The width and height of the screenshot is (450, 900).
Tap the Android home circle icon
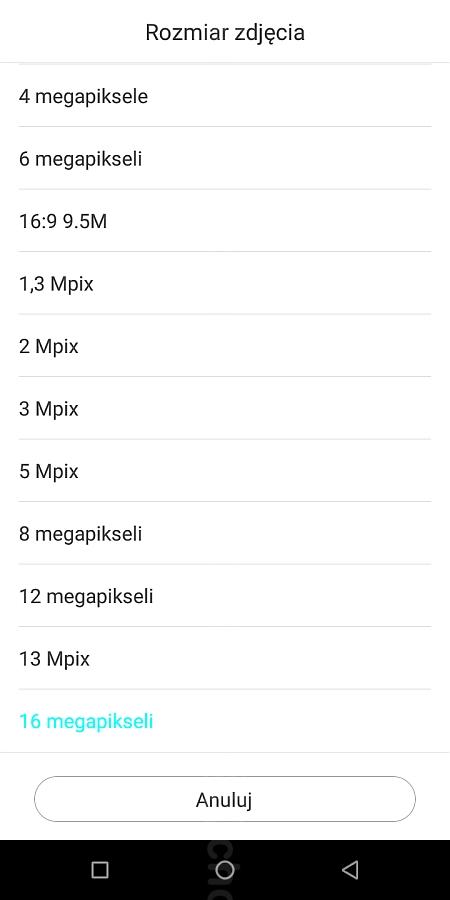[x=224, y=870]
